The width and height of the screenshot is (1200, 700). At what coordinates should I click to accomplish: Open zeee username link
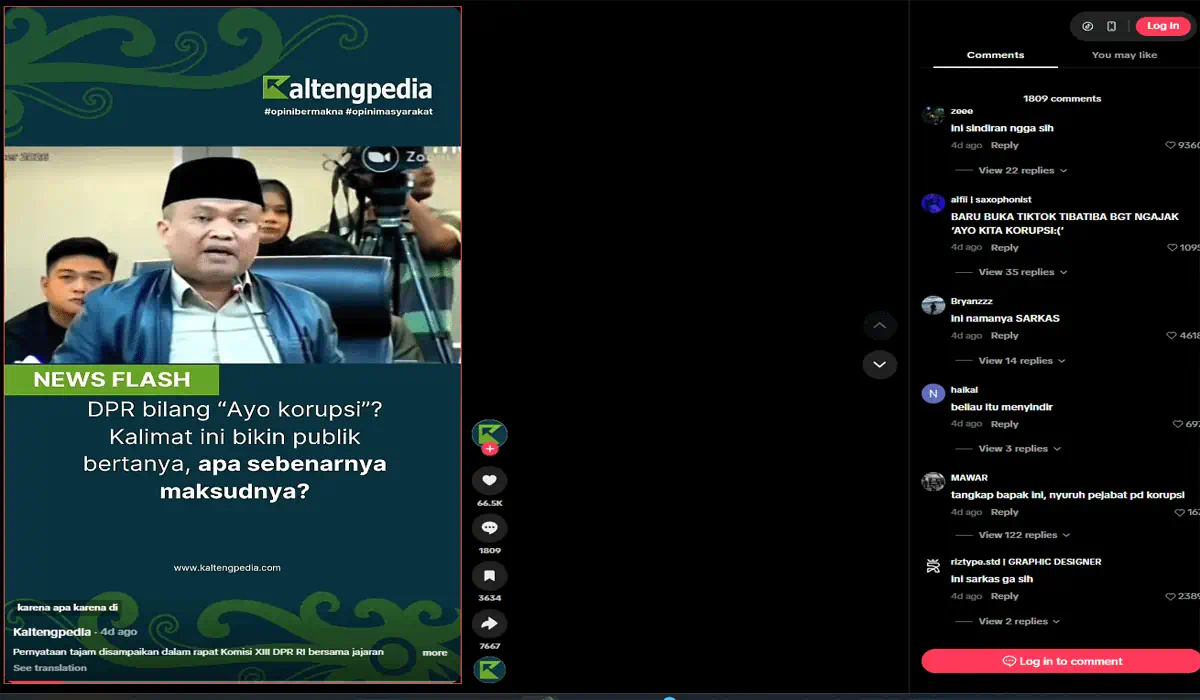tap(962, 111)
